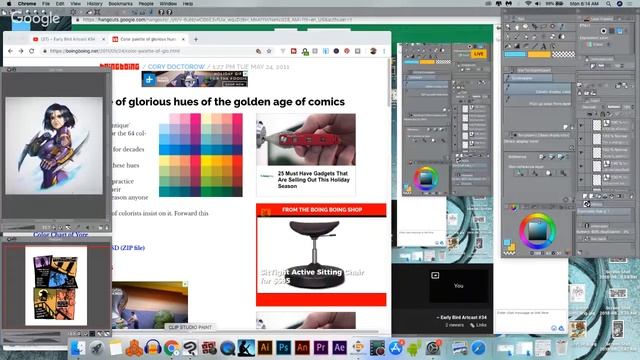Open Chrome profile avatar
Image resolution: width=640 pixels, height=360 pixels.
point(373,51)
